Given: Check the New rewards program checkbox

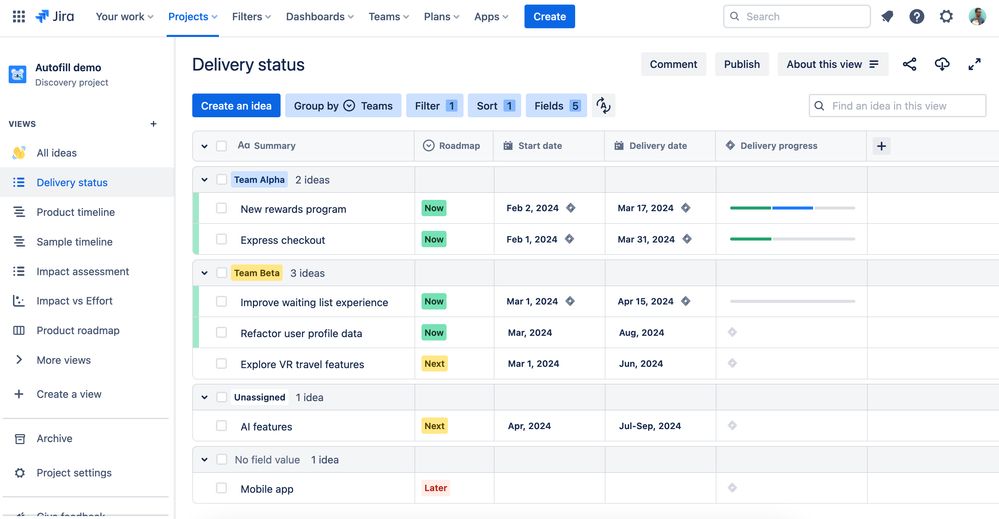Looking at the screenshot, I should pyautogui.click(x=221, y=208).
